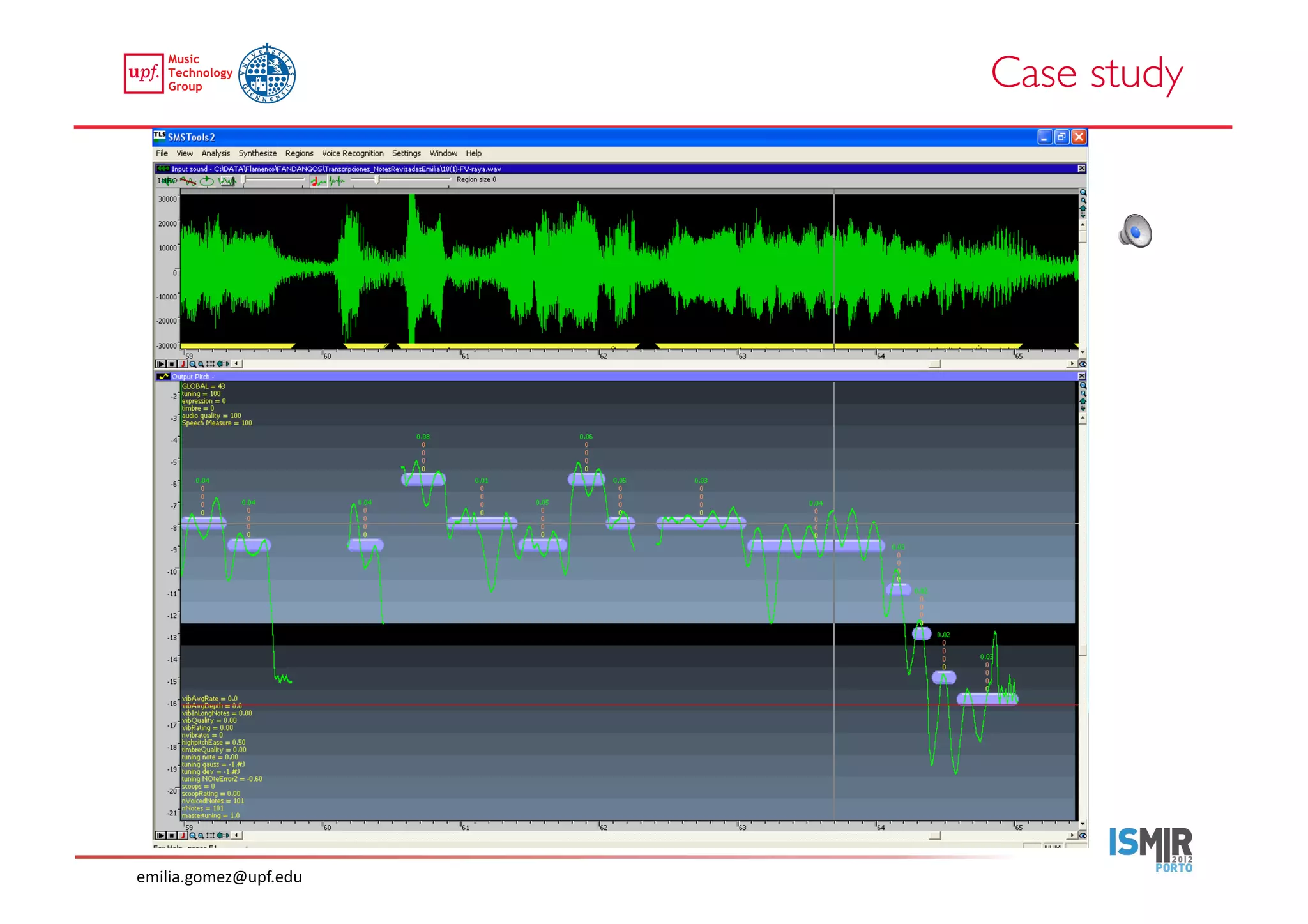The image size is (1308, 924).
Task: Click the emilia.gomez@upf.edu email text
Action: [219, 877]
